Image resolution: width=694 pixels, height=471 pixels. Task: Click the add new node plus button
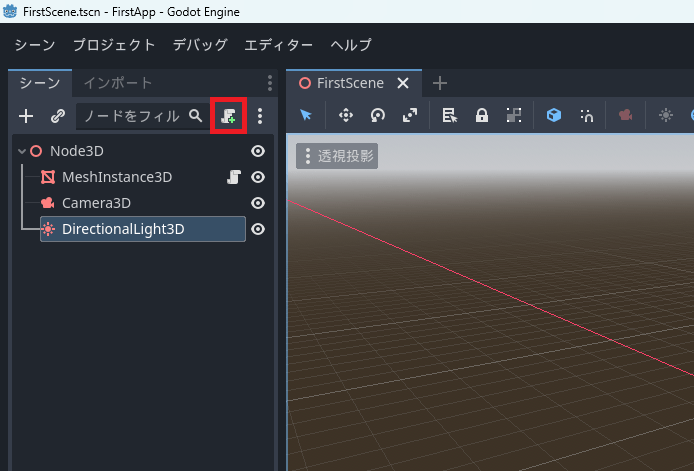point(26,116)
